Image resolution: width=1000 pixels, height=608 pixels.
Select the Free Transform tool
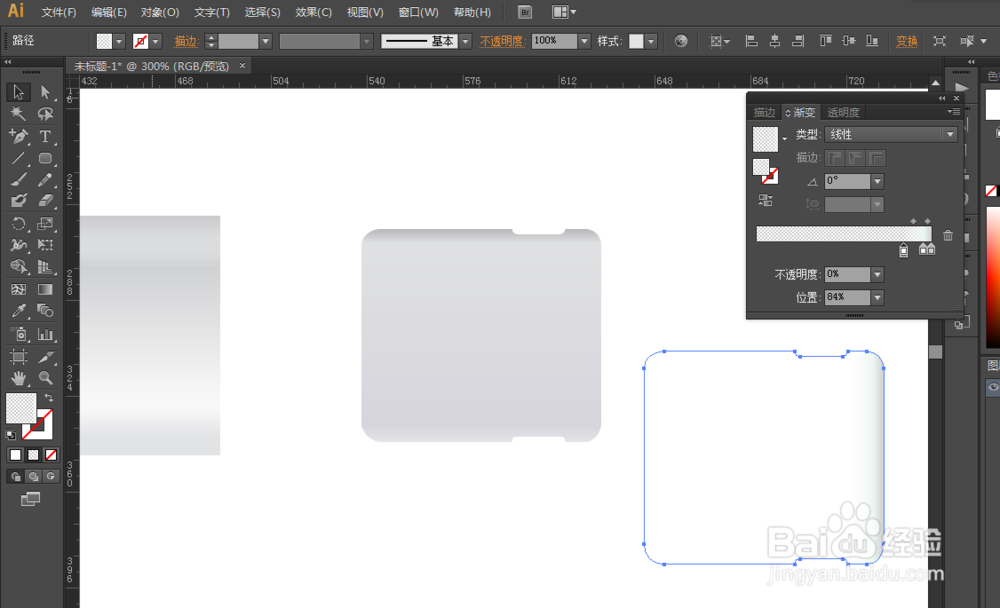pos(45,245)
